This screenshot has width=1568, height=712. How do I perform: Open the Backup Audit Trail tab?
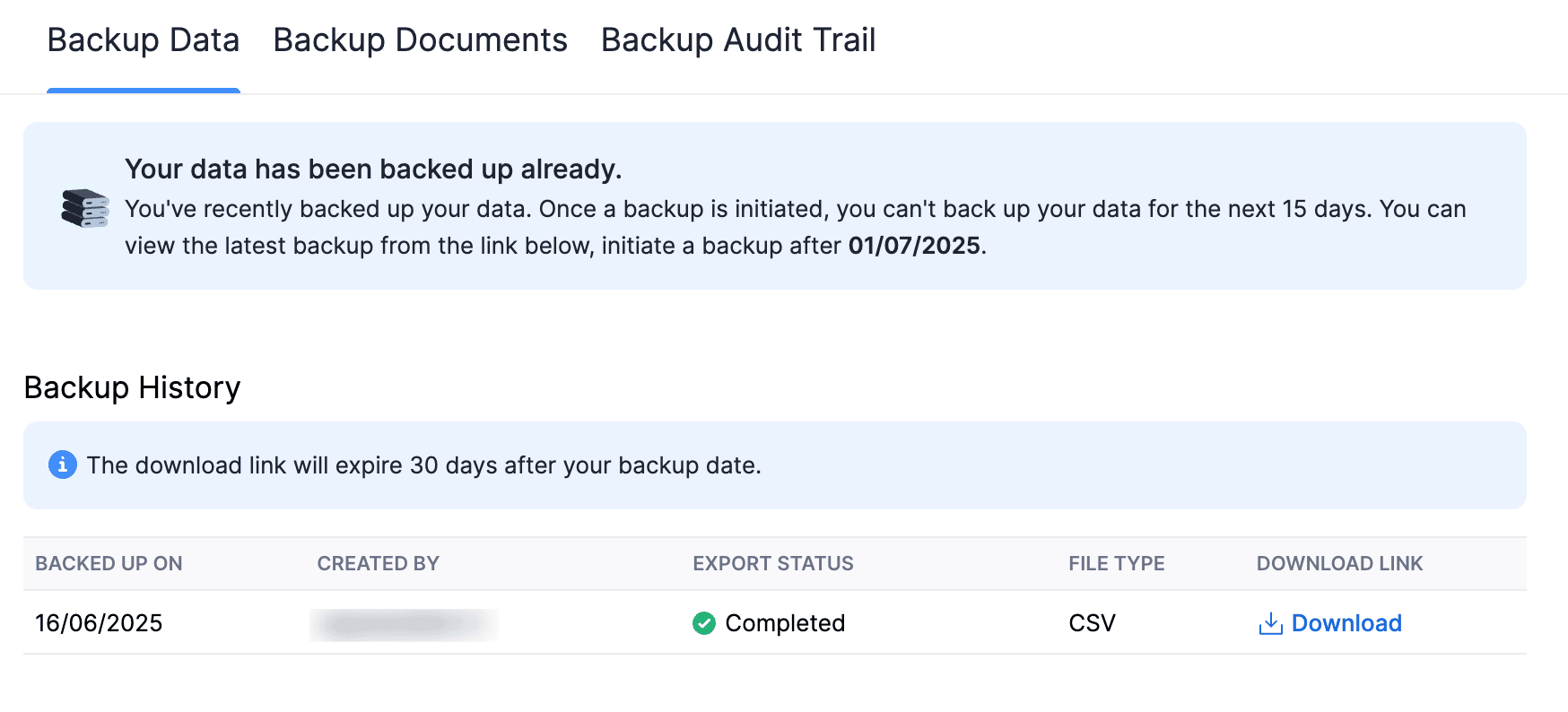point(738,39)
